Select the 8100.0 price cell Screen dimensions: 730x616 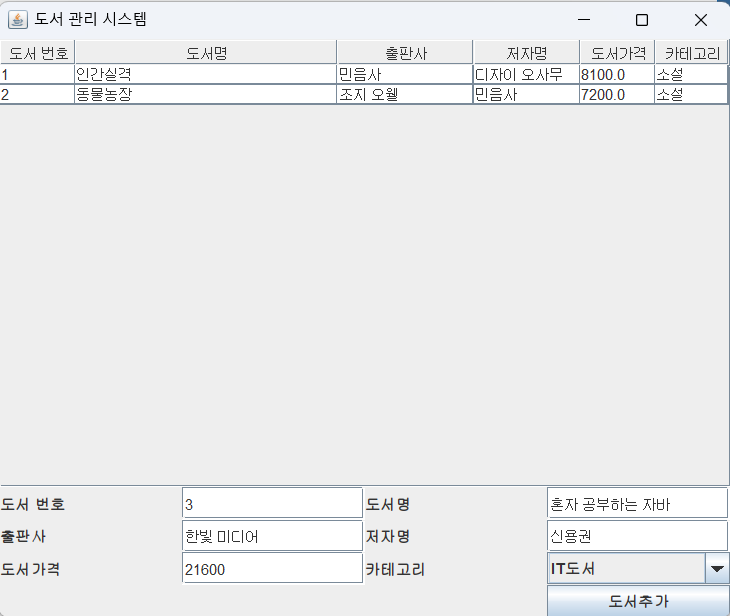tap(617, 74)
